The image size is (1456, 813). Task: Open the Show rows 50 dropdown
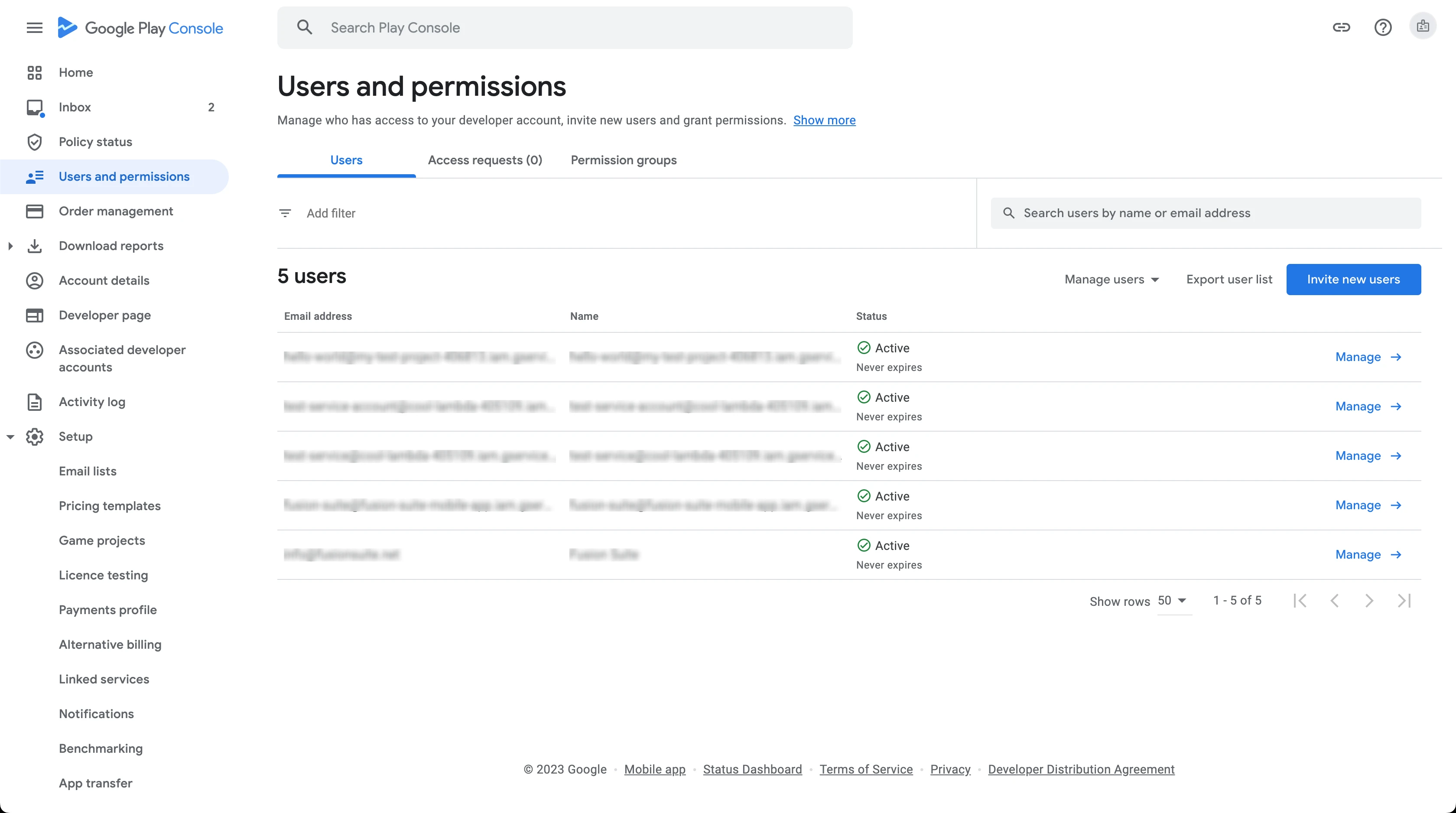pos(1172,600)
